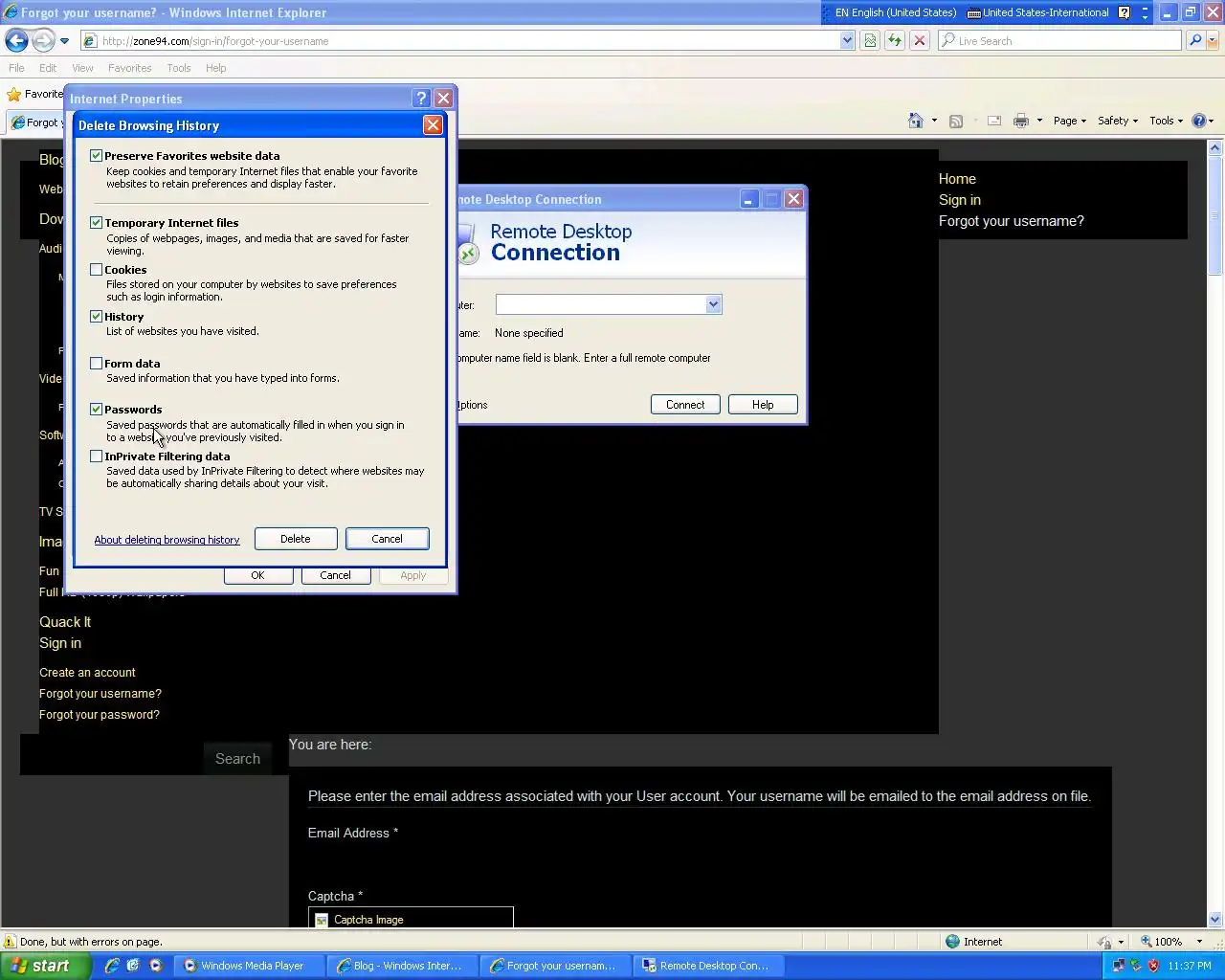Toggle Preserve Favorites website data checkbox

pos(96,155)
